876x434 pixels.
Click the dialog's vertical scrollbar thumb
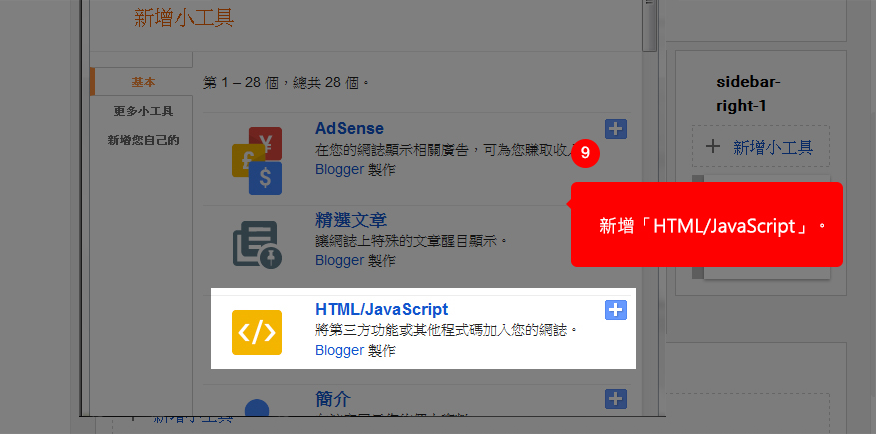(649, 26)
